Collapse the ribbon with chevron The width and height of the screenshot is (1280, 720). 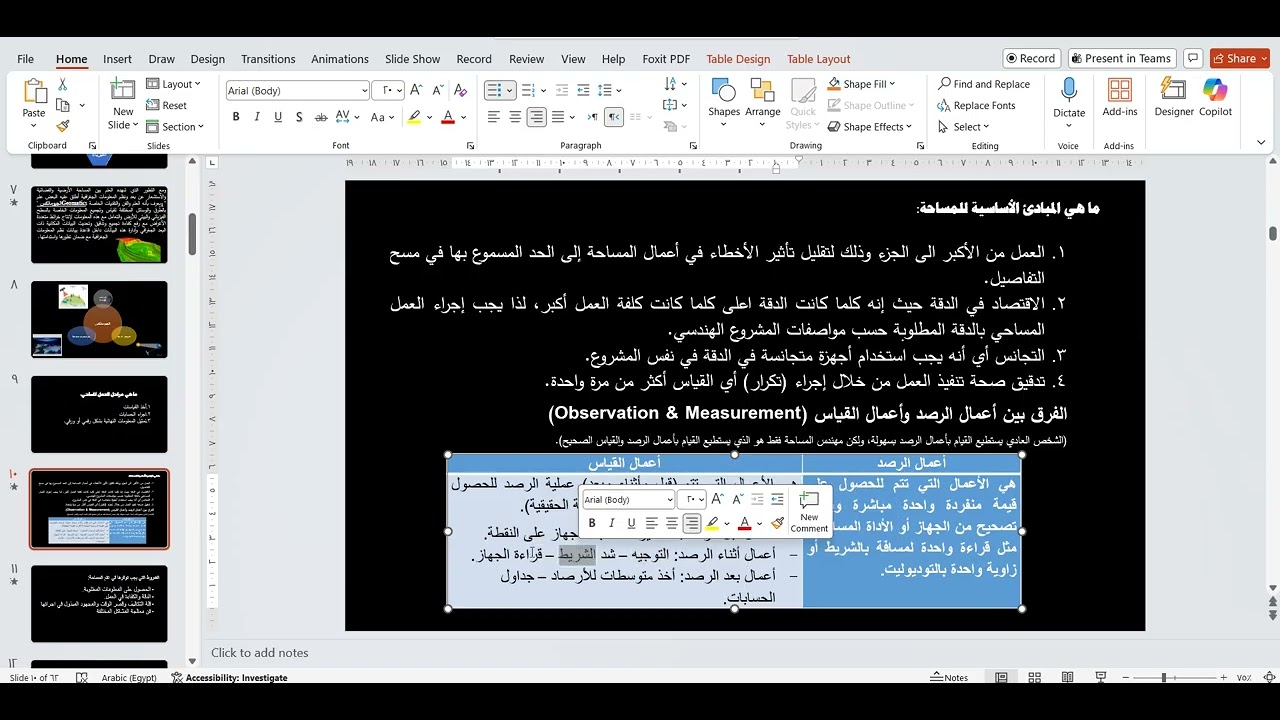coord(1262,145)
